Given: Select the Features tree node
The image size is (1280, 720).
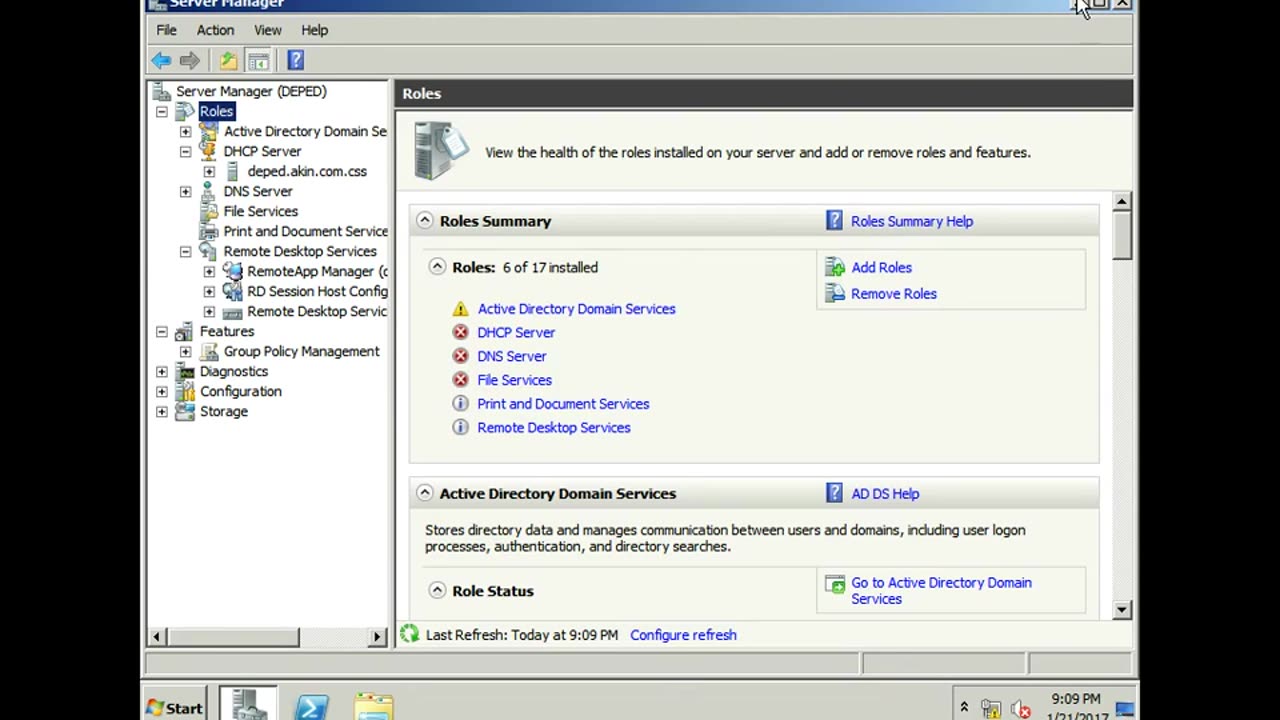Looking at the screenshot, I should (227, 331).
